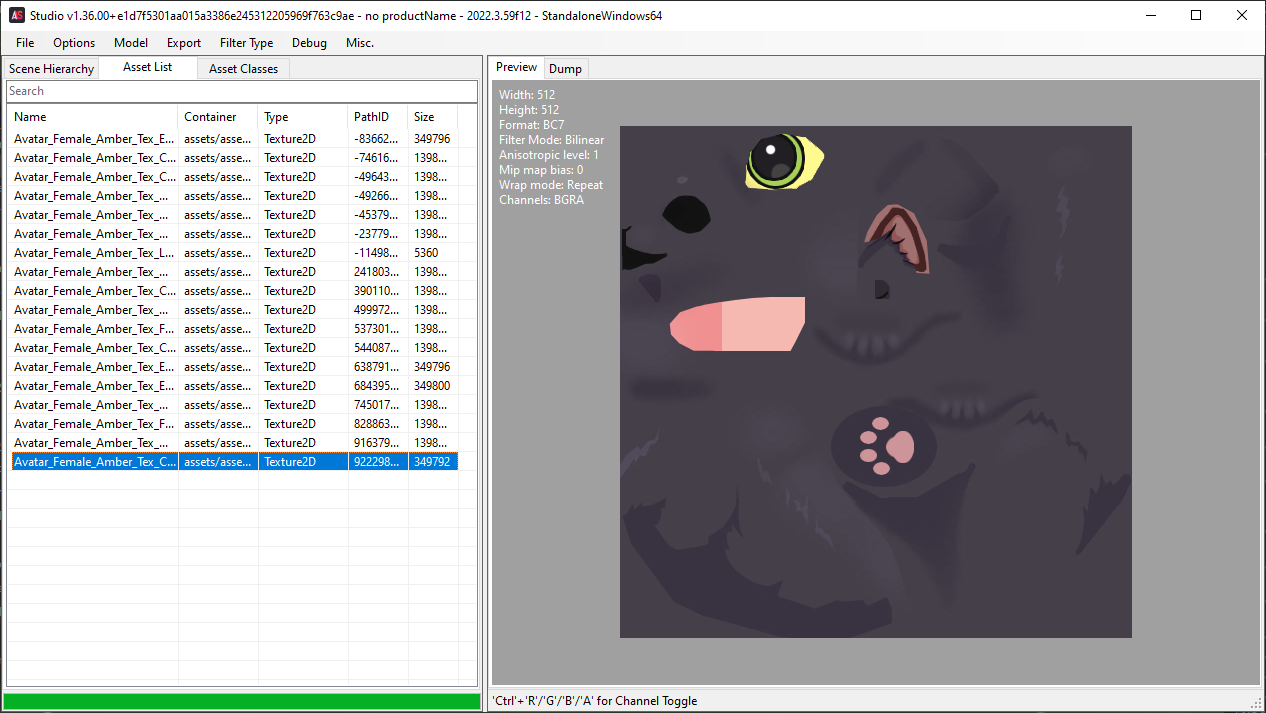
Task: Close the Studio window
Action: pos(1243,15)
